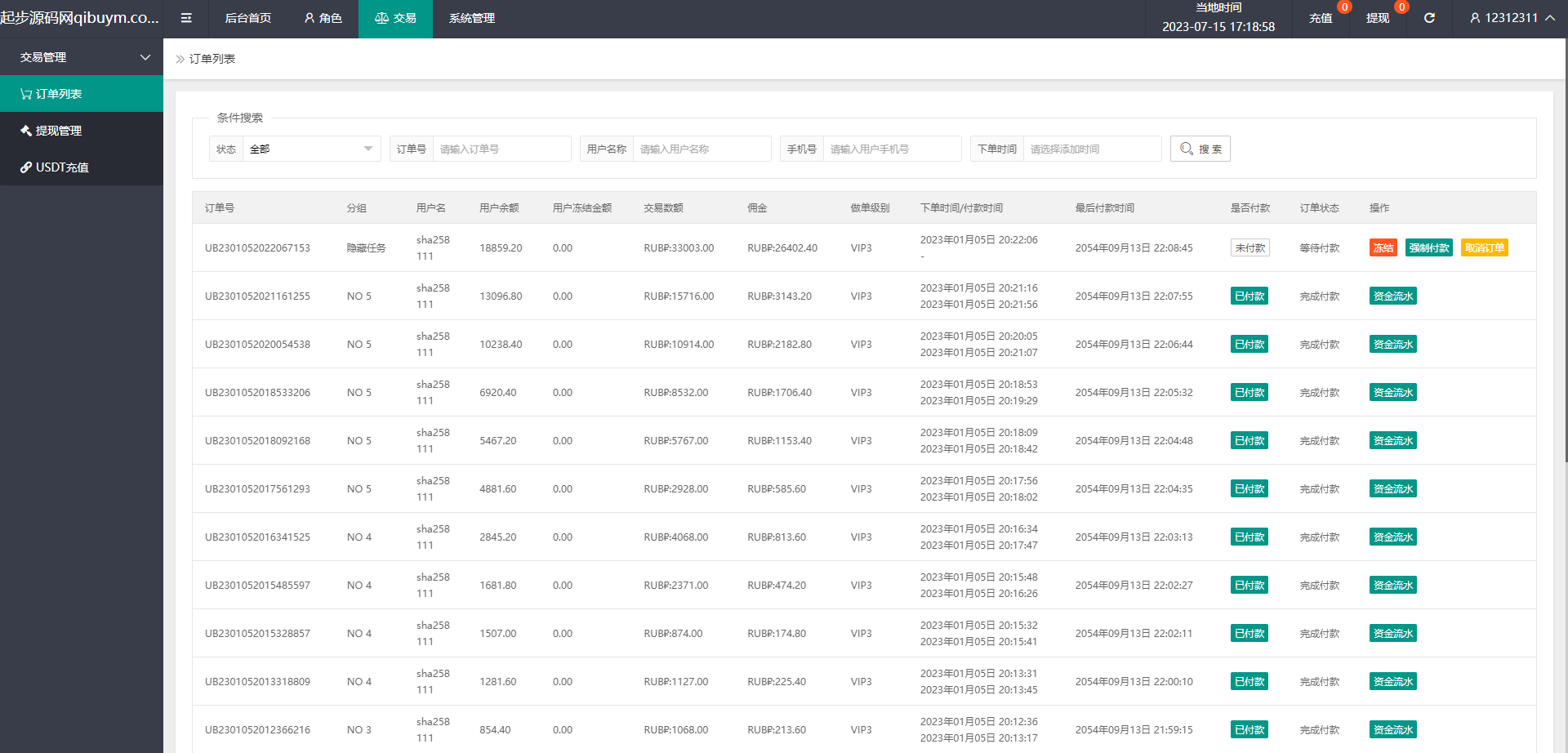Open 充值 recharge notifications
Screen dimensions: 1568x753
(1321, 18)
